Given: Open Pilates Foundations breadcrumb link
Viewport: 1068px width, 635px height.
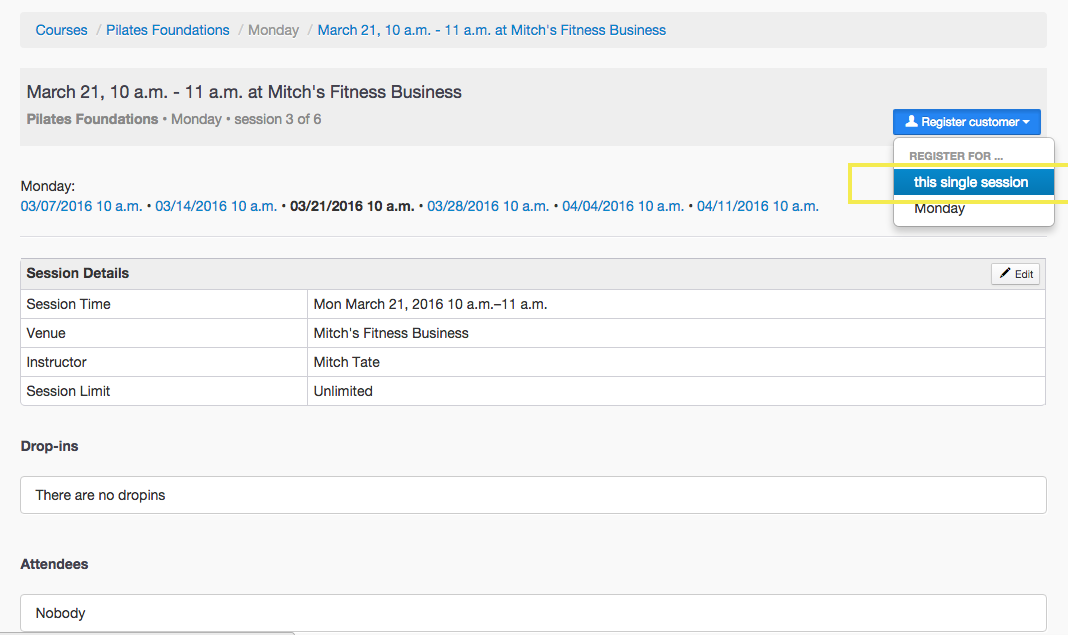Looking at the screenshot, I should click(168, 30).
